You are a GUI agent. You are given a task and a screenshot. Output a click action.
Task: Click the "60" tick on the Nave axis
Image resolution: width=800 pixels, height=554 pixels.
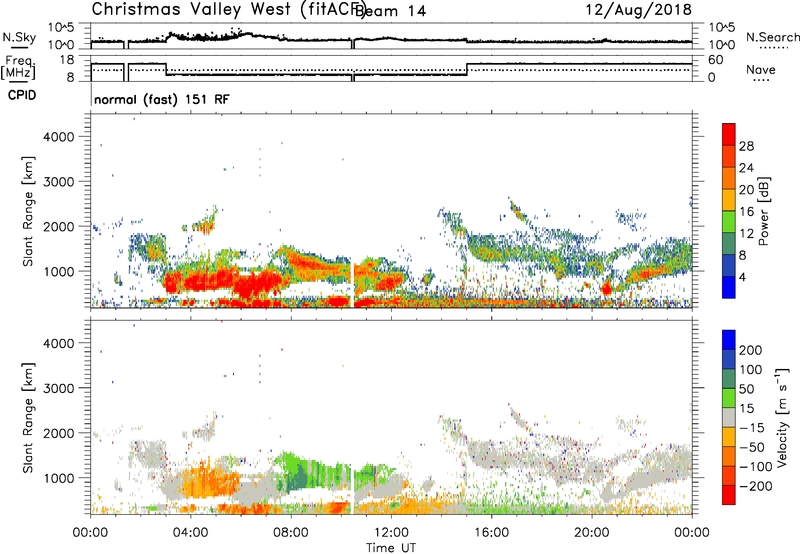[x=716, y=60]
